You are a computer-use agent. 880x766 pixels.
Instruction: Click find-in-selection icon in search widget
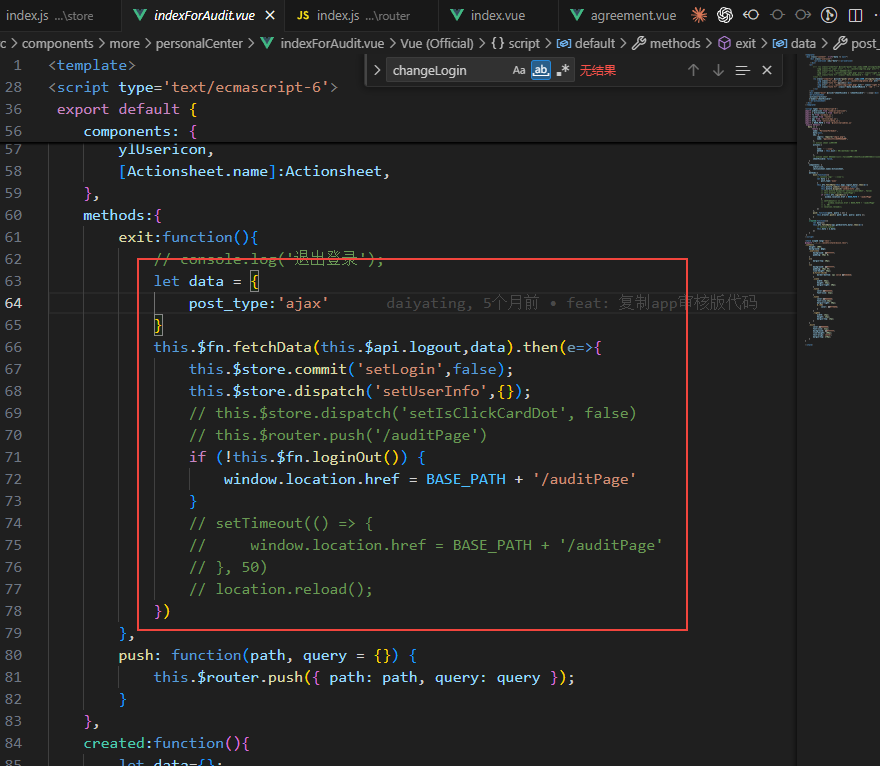[742, 70]
